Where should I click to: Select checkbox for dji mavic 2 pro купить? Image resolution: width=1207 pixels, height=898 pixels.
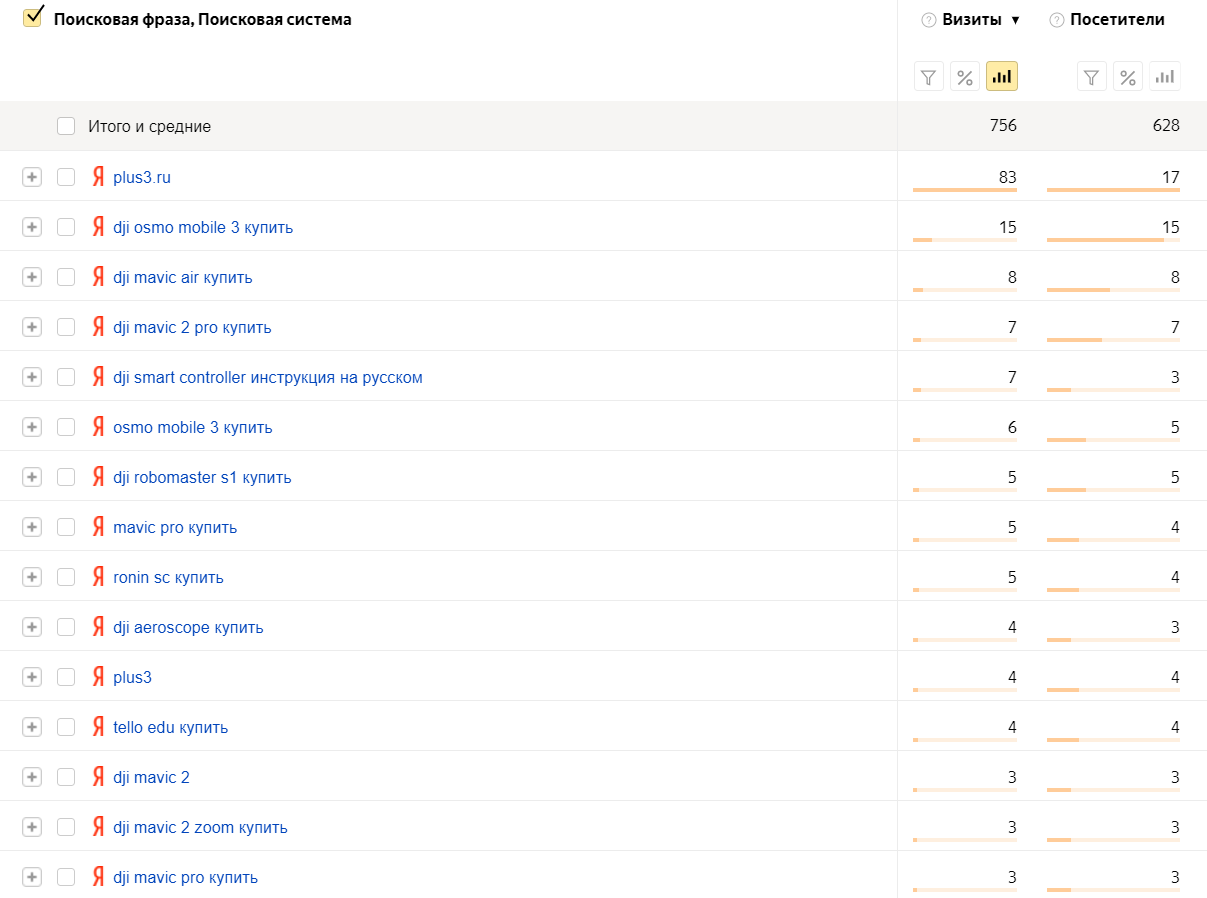click(66, 327)
